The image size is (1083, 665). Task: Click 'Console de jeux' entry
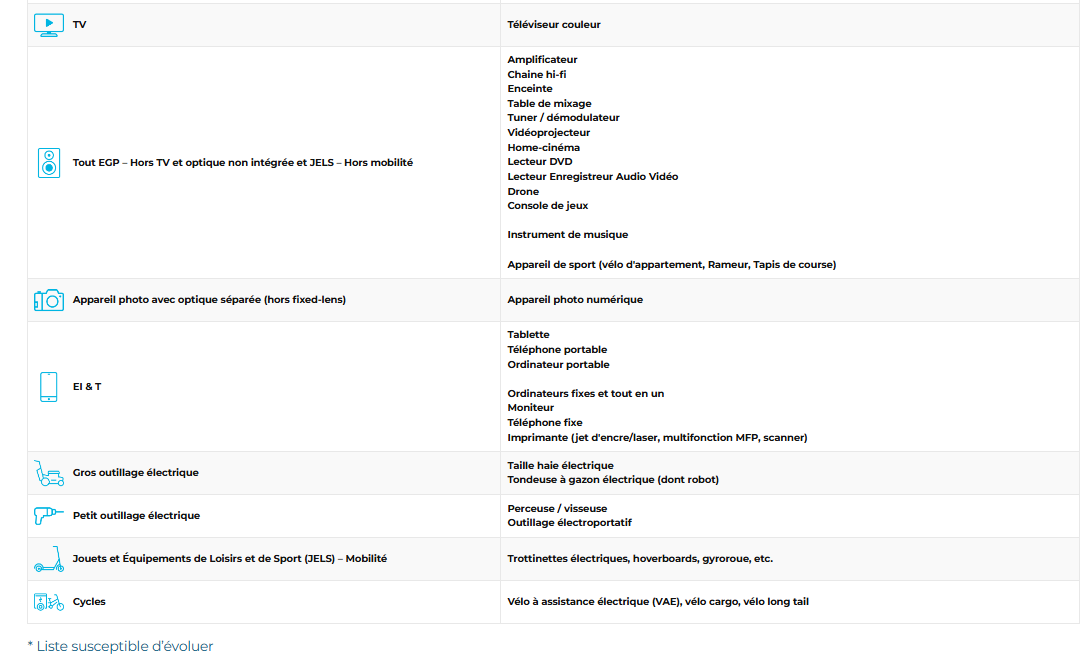pyautogui.click(x=548, y=206)
